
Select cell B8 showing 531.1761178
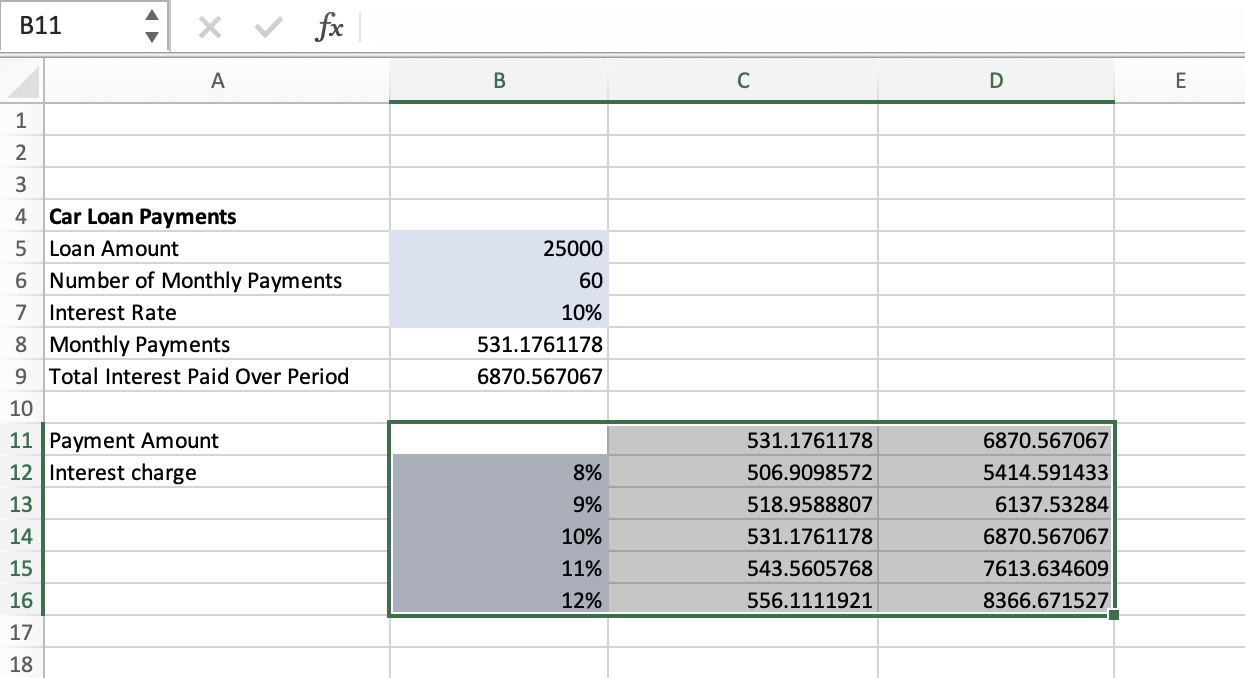point(498,344)
